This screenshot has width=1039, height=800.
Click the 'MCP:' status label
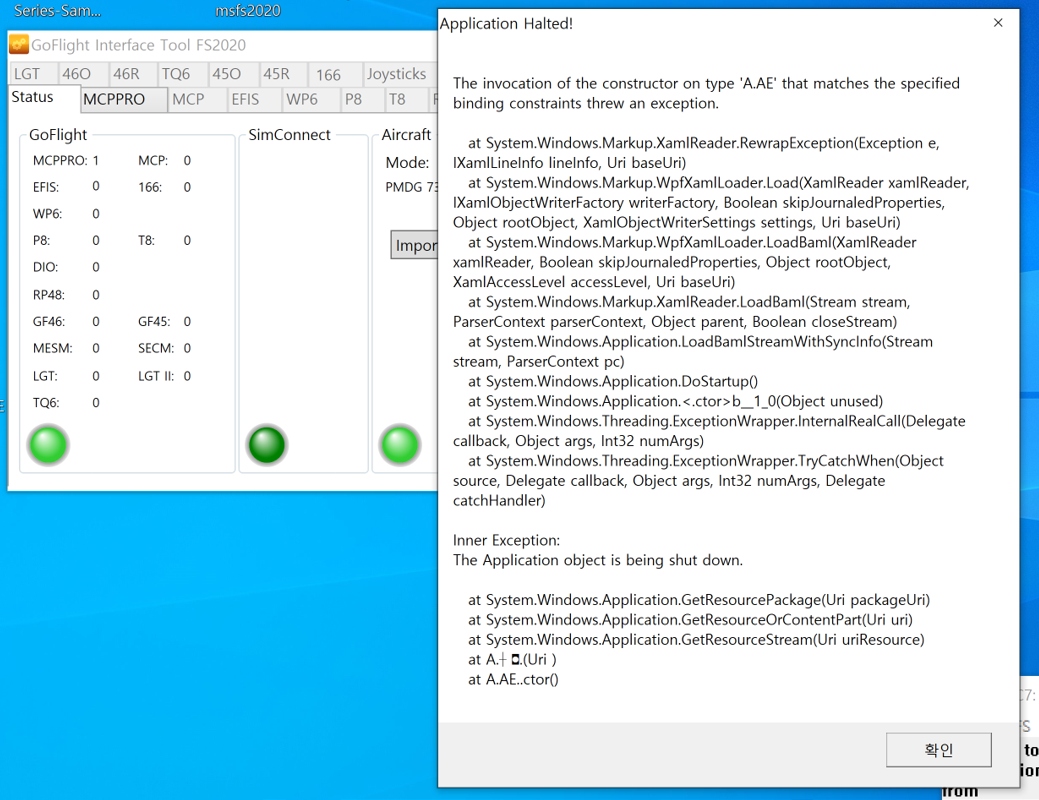152,160
